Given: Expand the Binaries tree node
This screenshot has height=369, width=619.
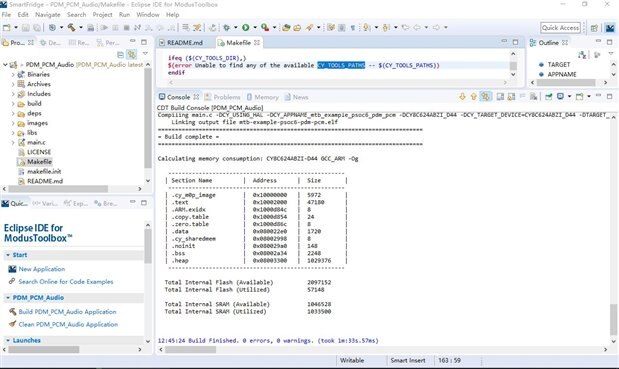Looking at the screenshot, I should point(13,74).
